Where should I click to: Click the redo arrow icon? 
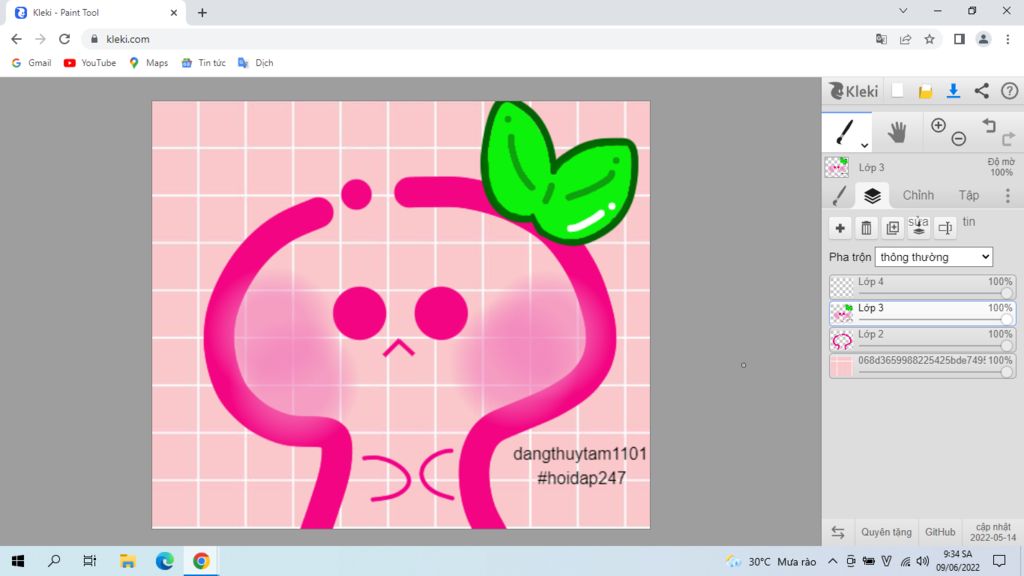[1008, 138]
